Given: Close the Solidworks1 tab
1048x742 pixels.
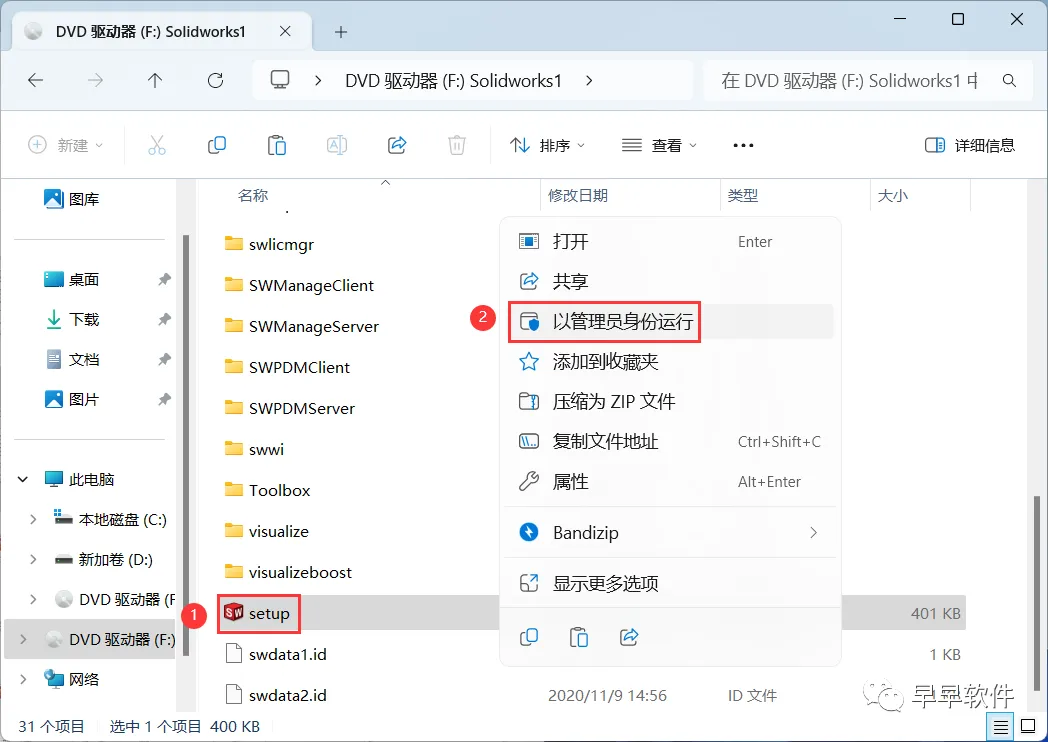Looking at the screenshot, I should click(x=285, y=31).
